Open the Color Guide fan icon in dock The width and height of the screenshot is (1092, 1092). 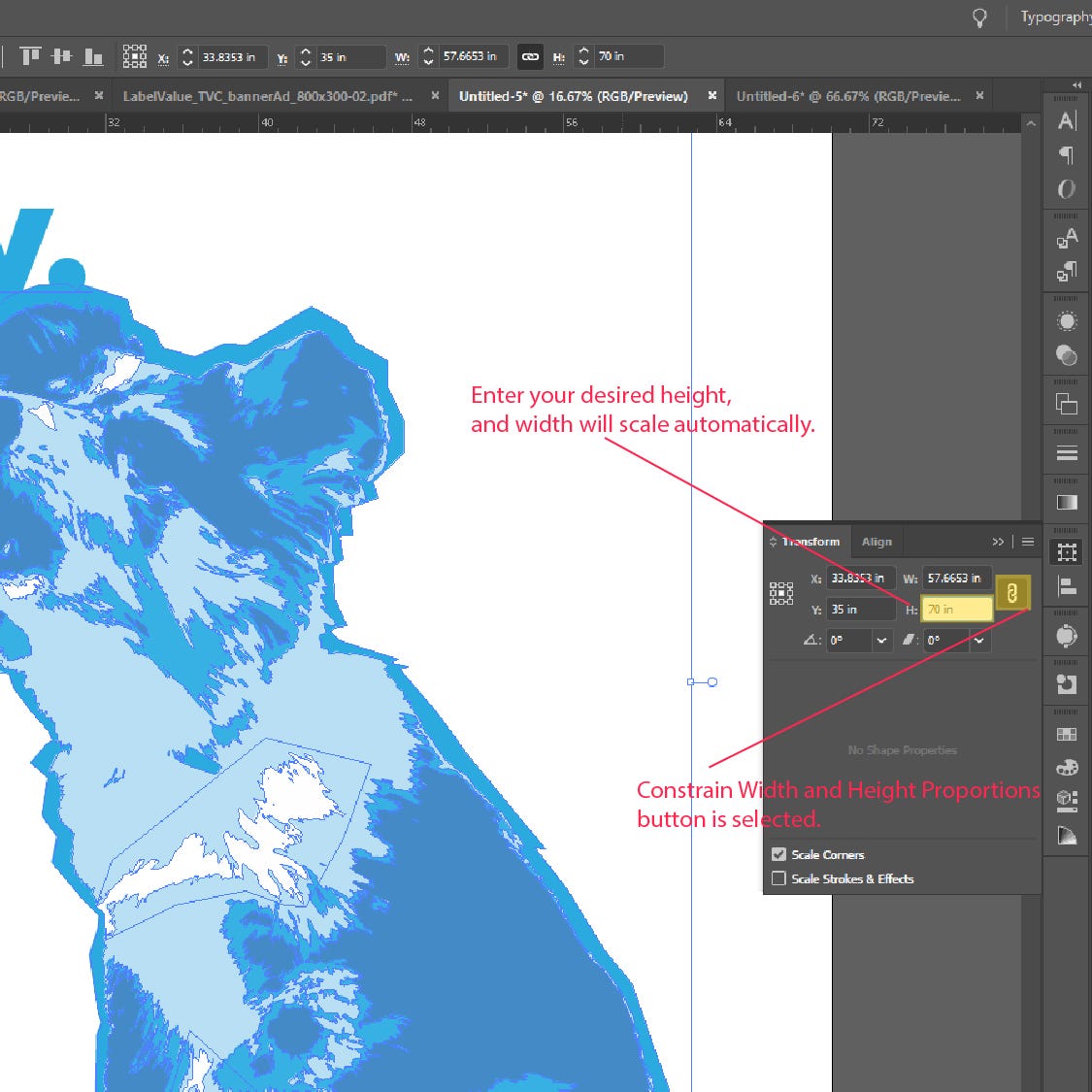[x=1066, y=835]
